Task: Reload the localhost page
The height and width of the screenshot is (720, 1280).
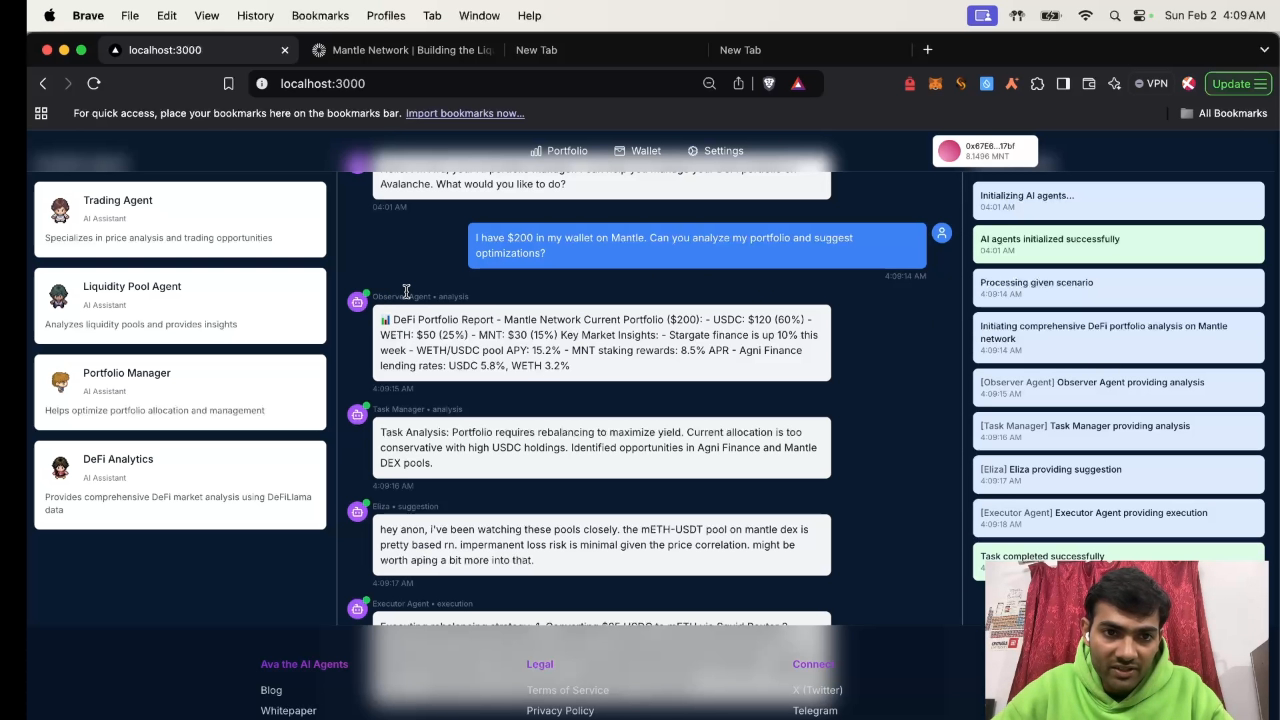Action: (94, 84)
